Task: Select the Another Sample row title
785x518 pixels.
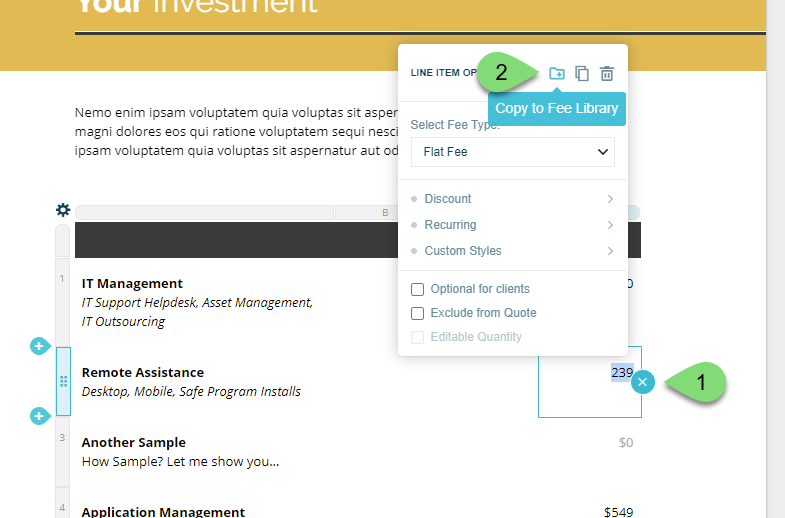Action: click(134, 443)
